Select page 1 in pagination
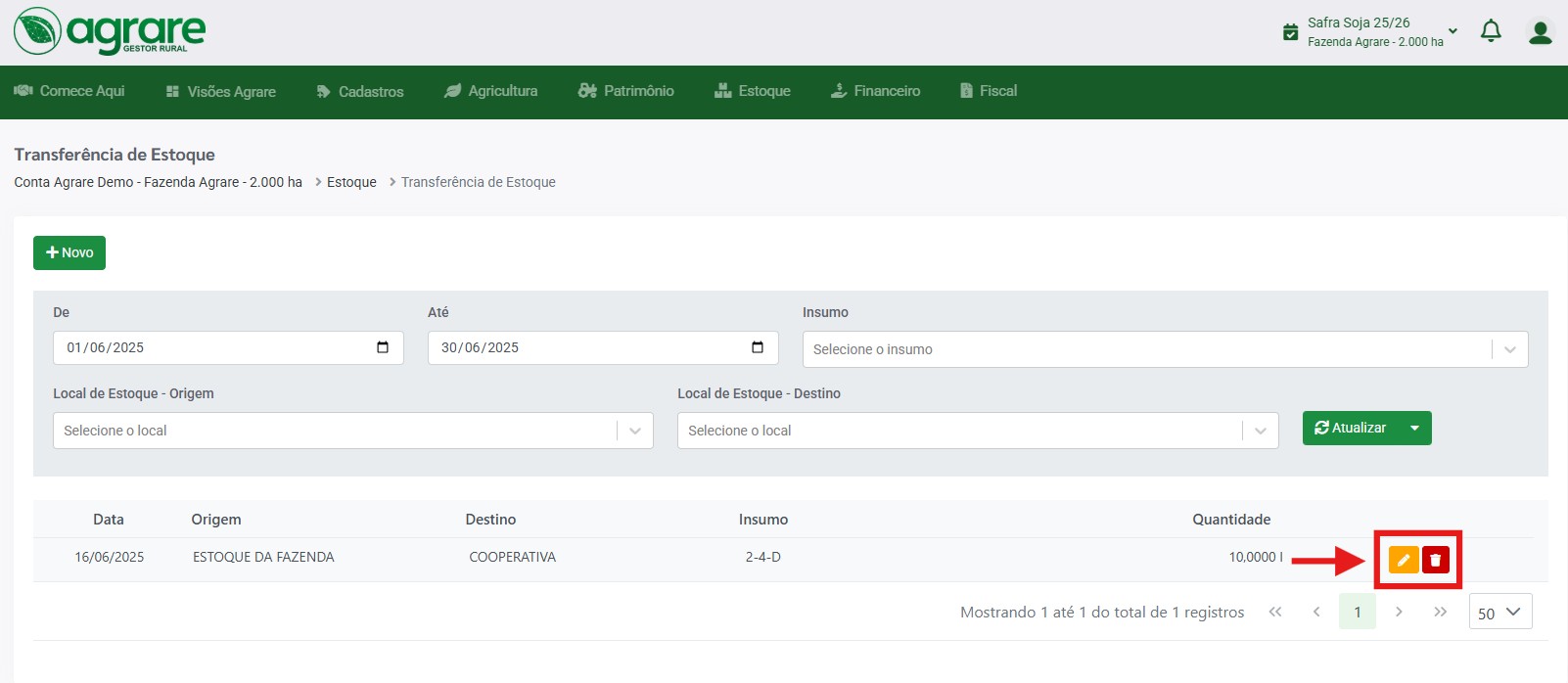This screenshot has height=683, width=1568. (x=1358, y=612)
